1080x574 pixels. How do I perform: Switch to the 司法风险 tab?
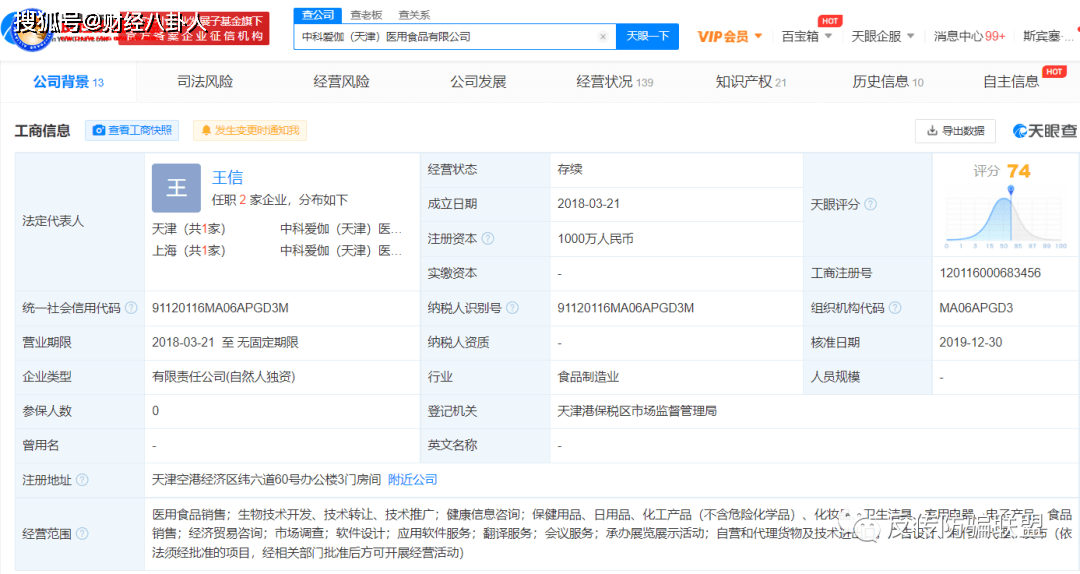click(x=205, y=82)
